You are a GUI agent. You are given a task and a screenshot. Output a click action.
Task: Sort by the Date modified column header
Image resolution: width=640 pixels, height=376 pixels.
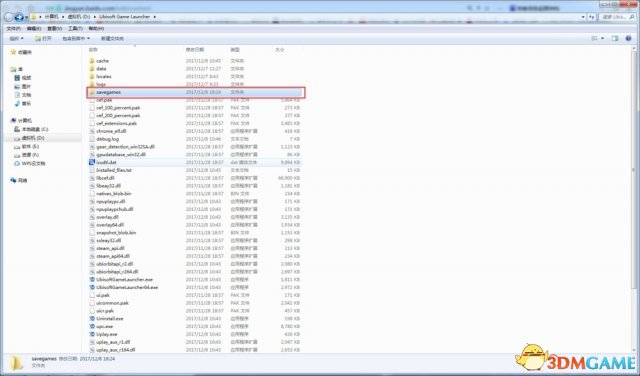pos(195,50)
